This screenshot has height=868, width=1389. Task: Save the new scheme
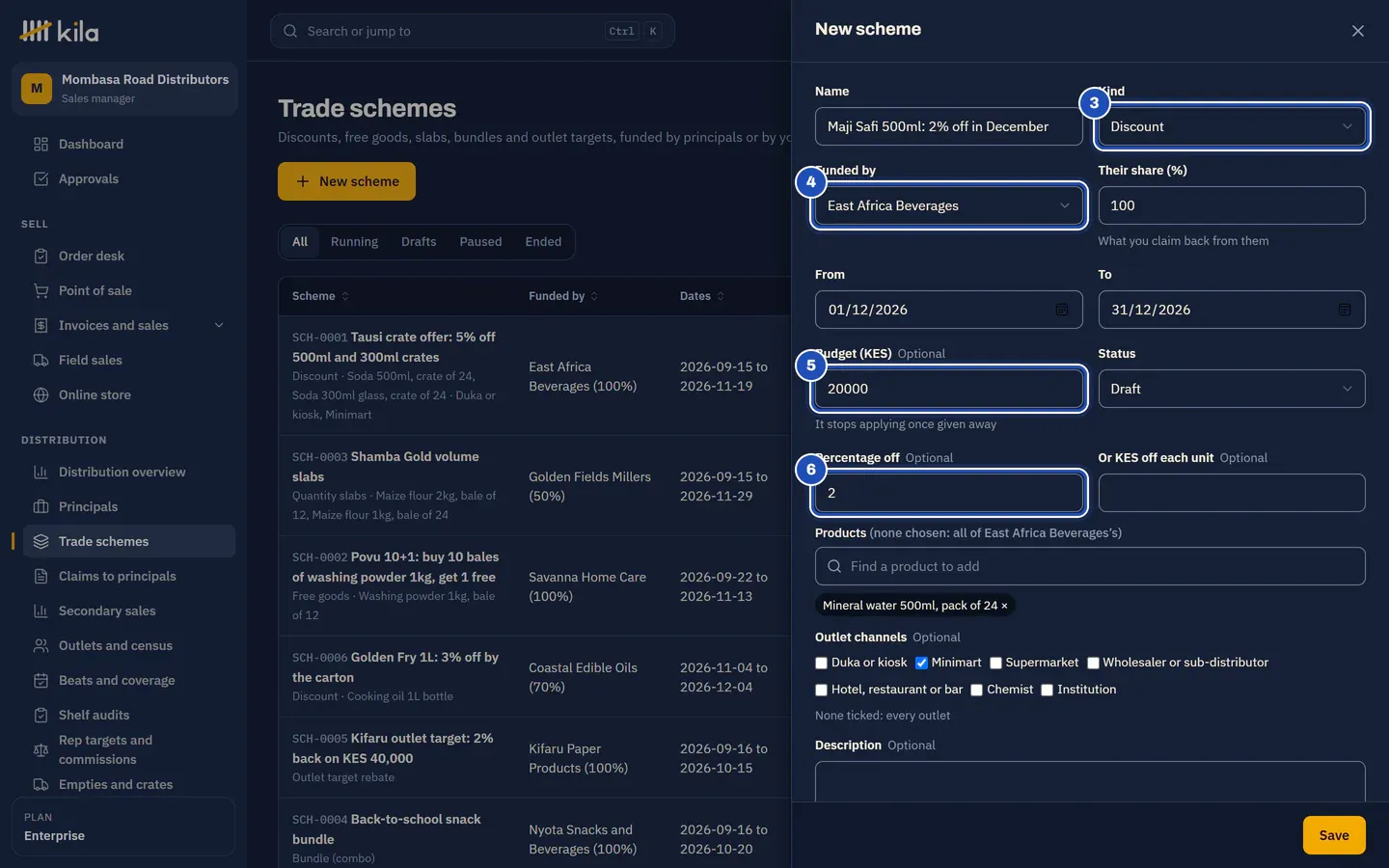1334,835
